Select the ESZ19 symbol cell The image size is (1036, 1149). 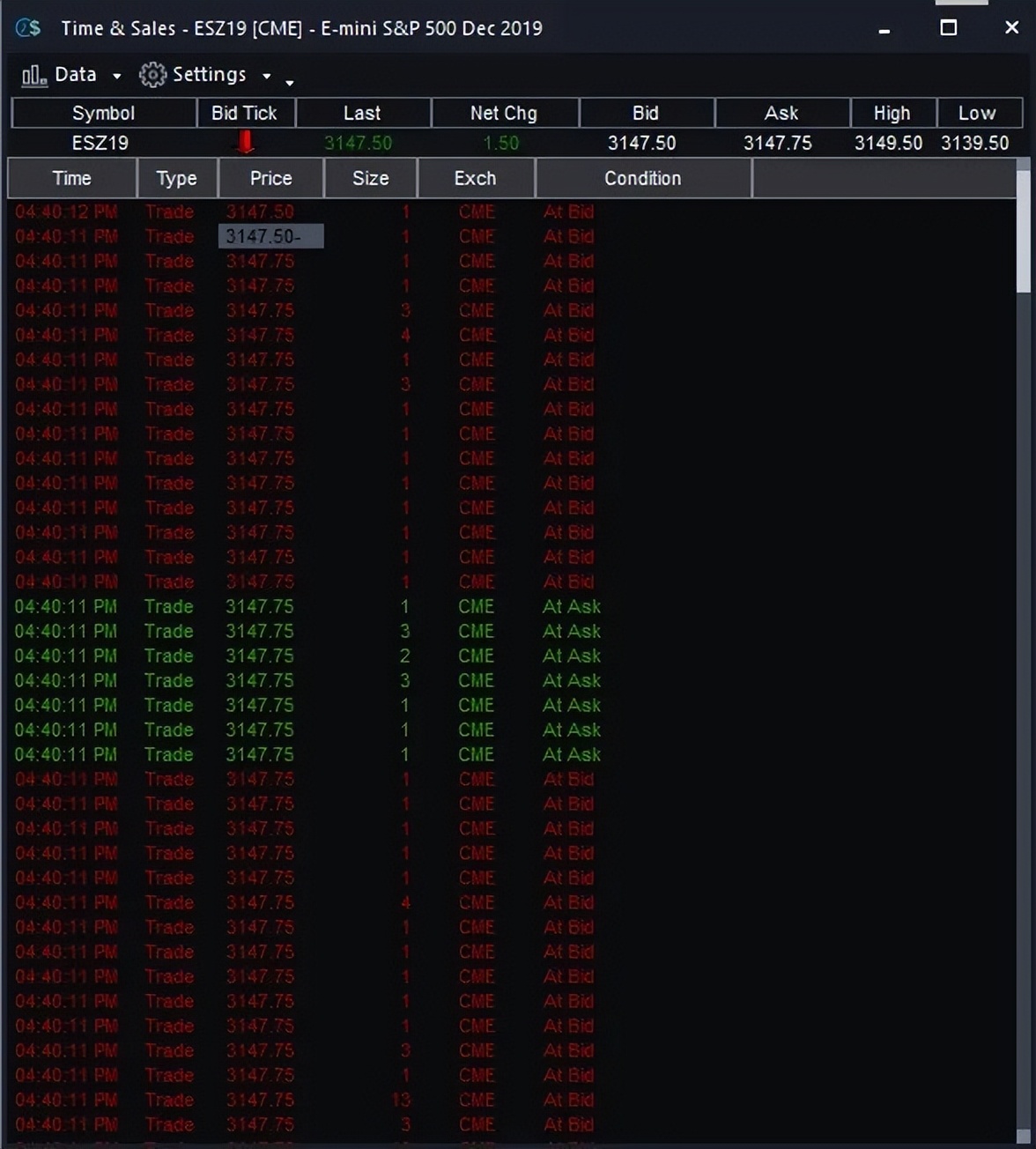(100, 143)
